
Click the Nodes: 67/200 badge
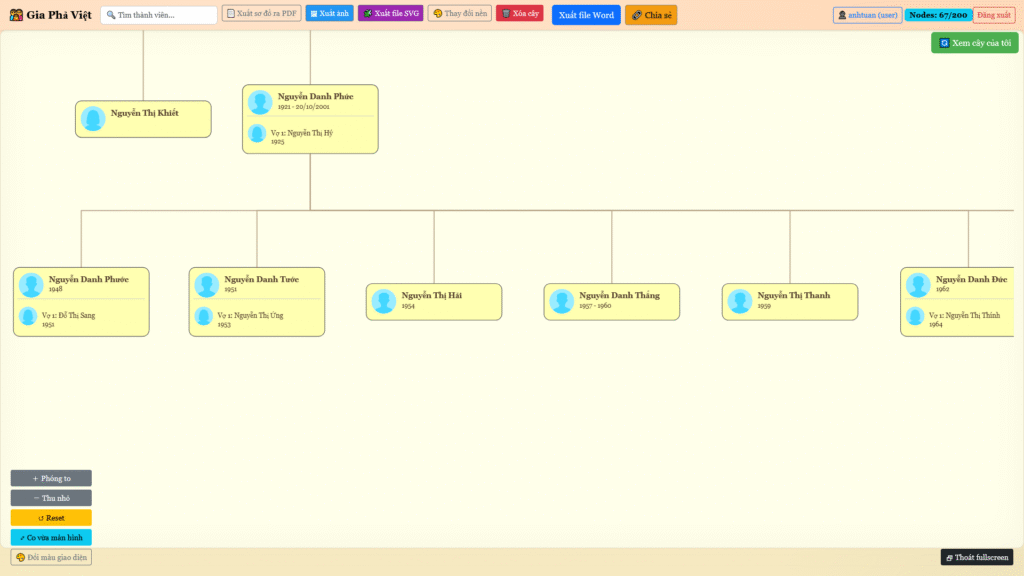click(938, 15)
